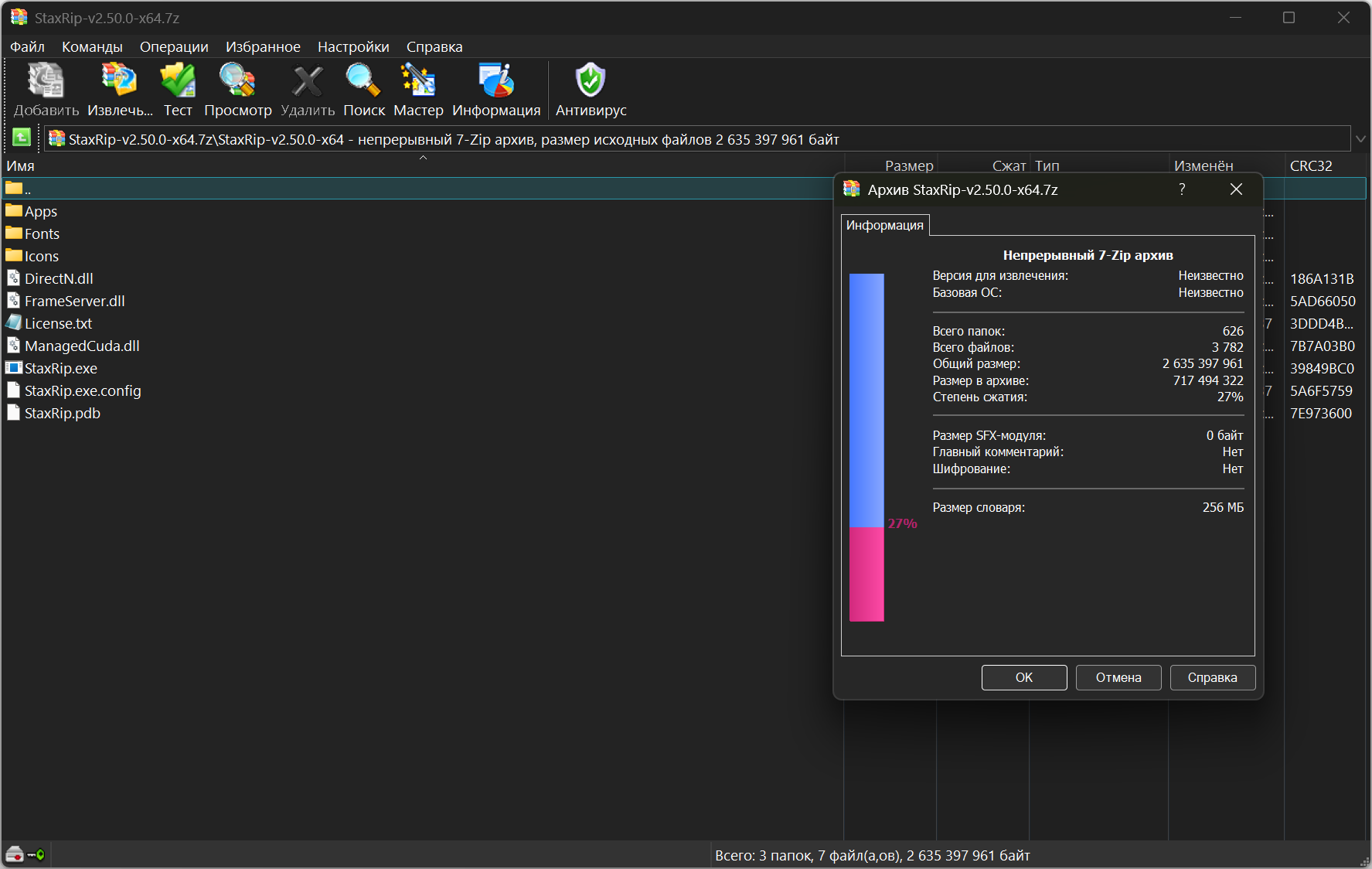The image size is (1372, 869).
Task: Open the Просмотр (View) tool
Action: pos(237,81)
